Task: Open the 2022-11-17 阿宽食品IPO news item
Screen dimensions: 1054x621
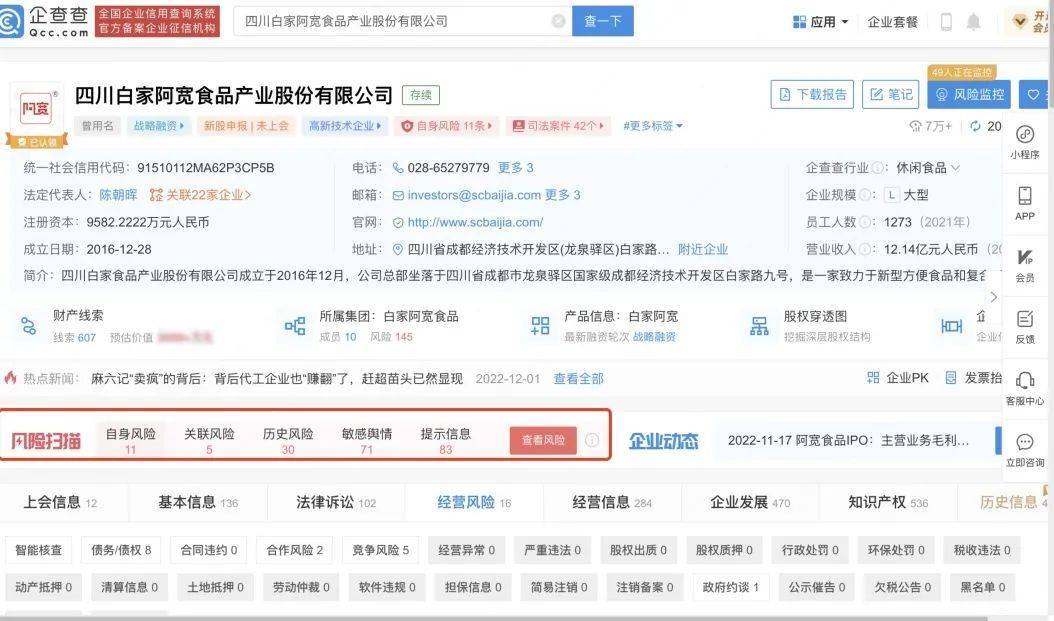Action: tap(848, 440)
